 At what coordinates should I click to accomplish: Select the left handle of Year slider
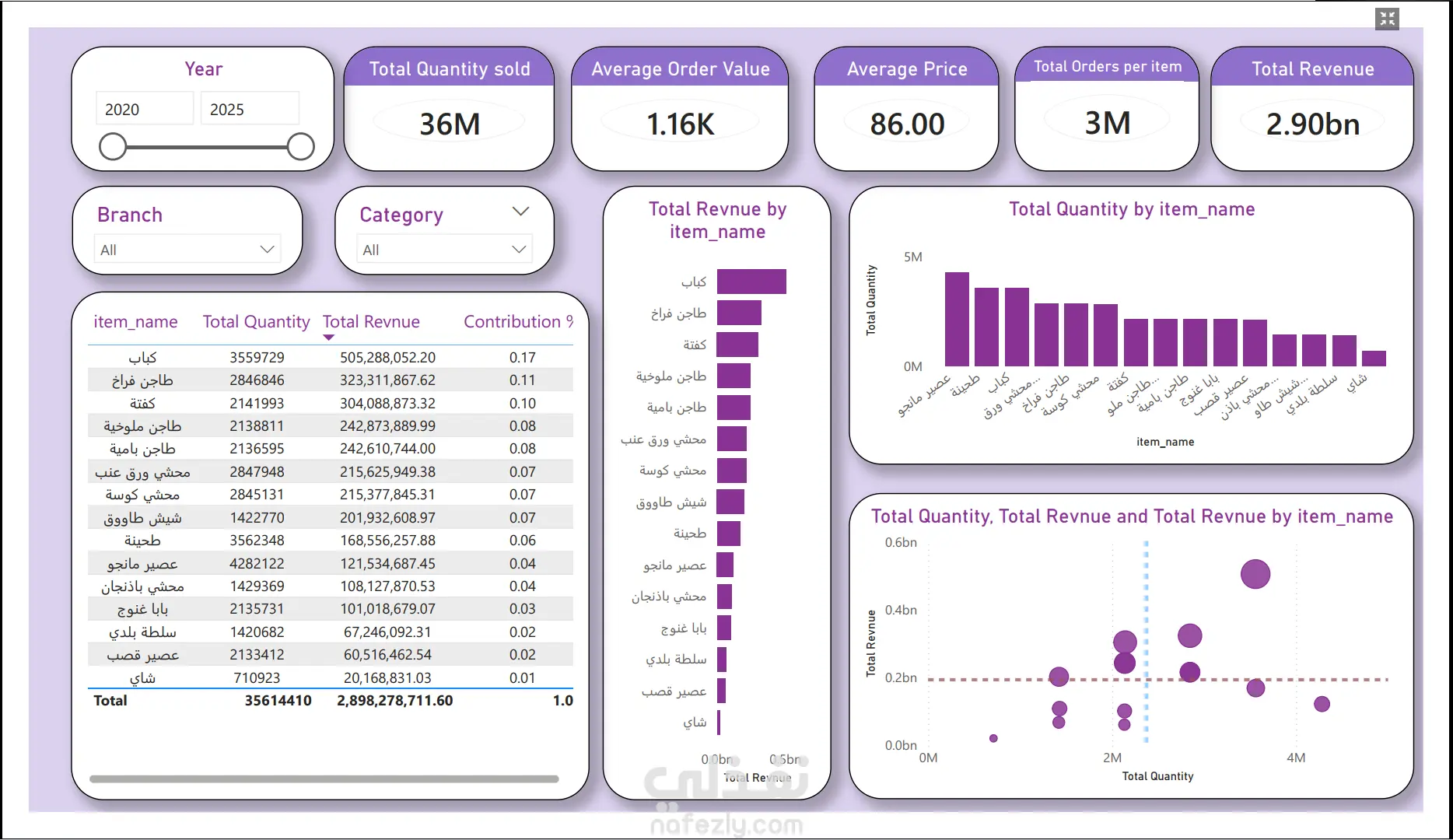point(113,146)
